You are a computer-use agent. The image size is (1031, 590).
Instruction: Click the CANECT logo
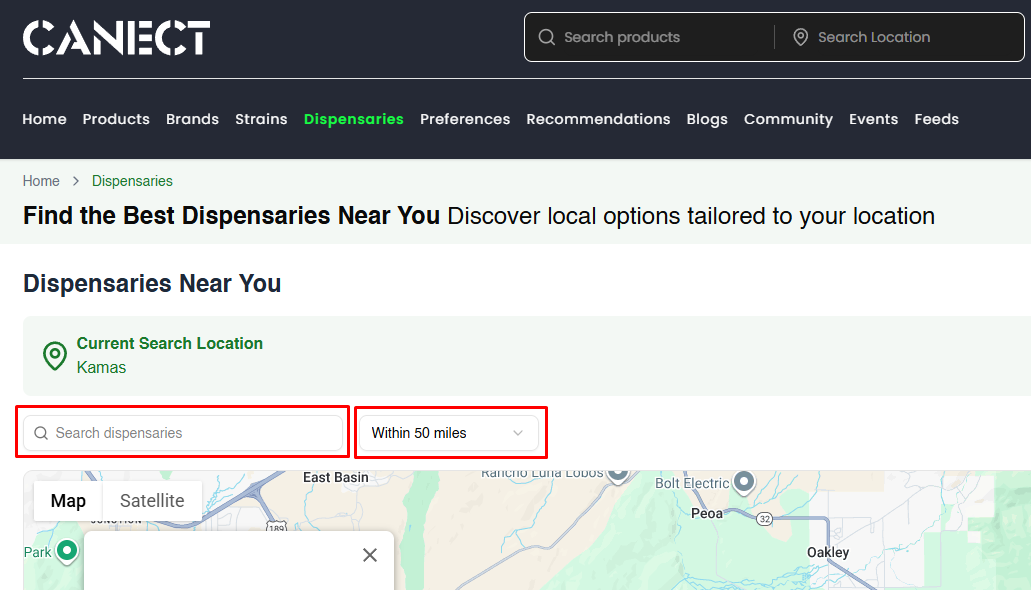click(116, 38)
